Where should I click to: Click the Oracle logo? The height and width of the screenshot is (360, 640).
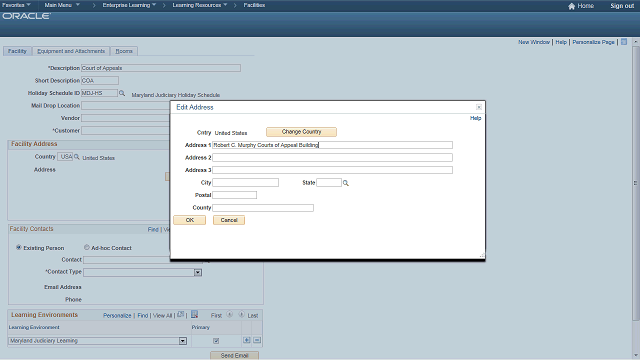pyautogui.click(x=27, y=16)
